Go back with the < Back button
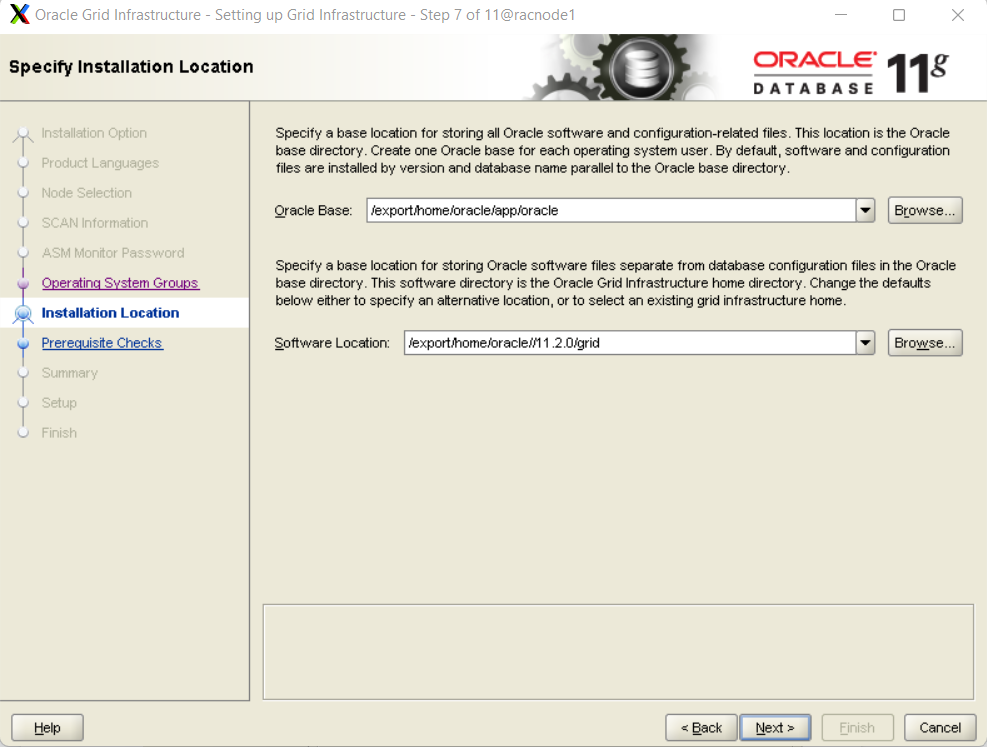The width and height of the screenshot is (987, 747). [701, 727]
